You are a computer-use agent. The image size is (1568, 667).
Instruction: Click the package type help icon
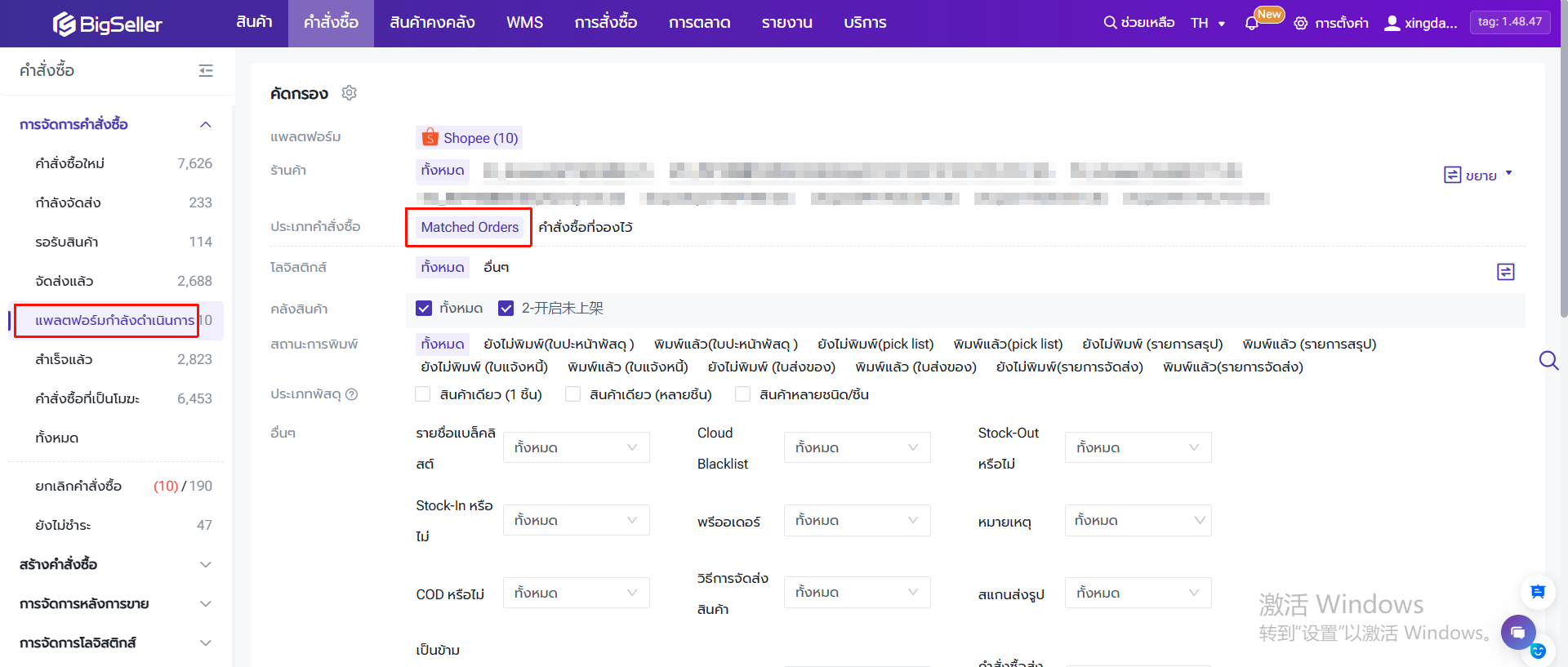[x=352, y=394]
